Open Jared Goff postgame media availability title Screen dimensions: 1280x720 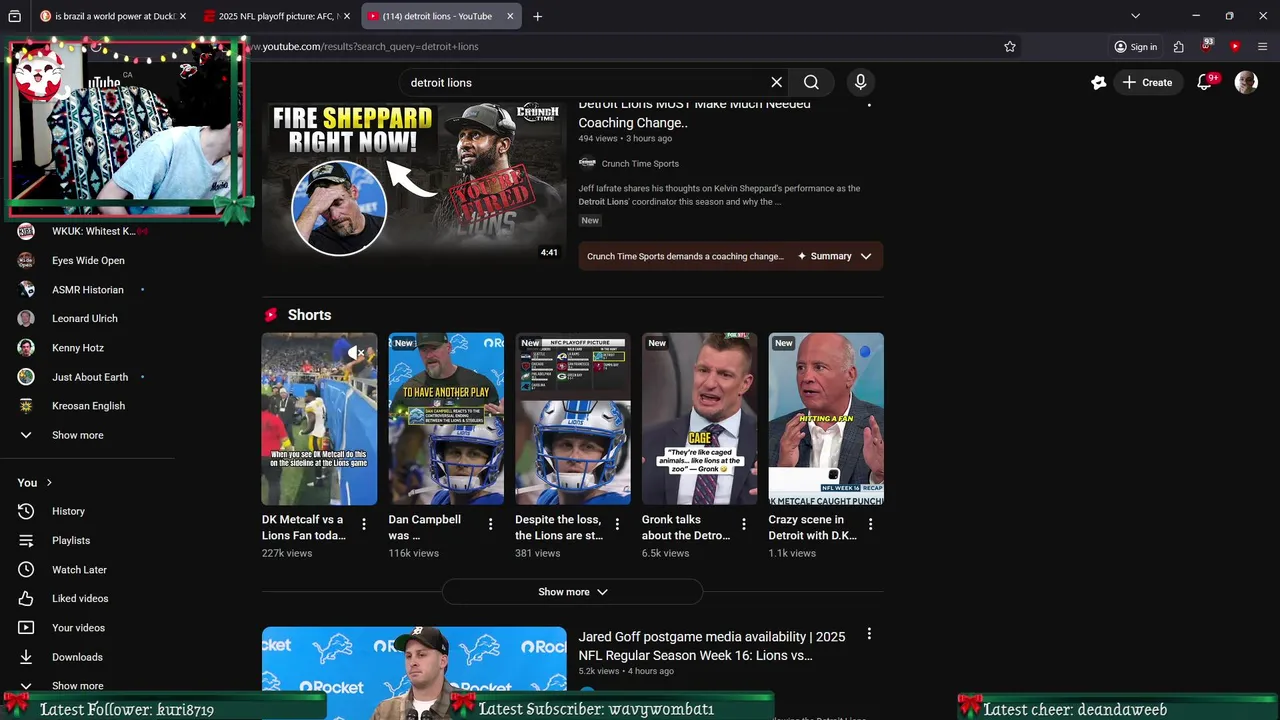[712, 646]
